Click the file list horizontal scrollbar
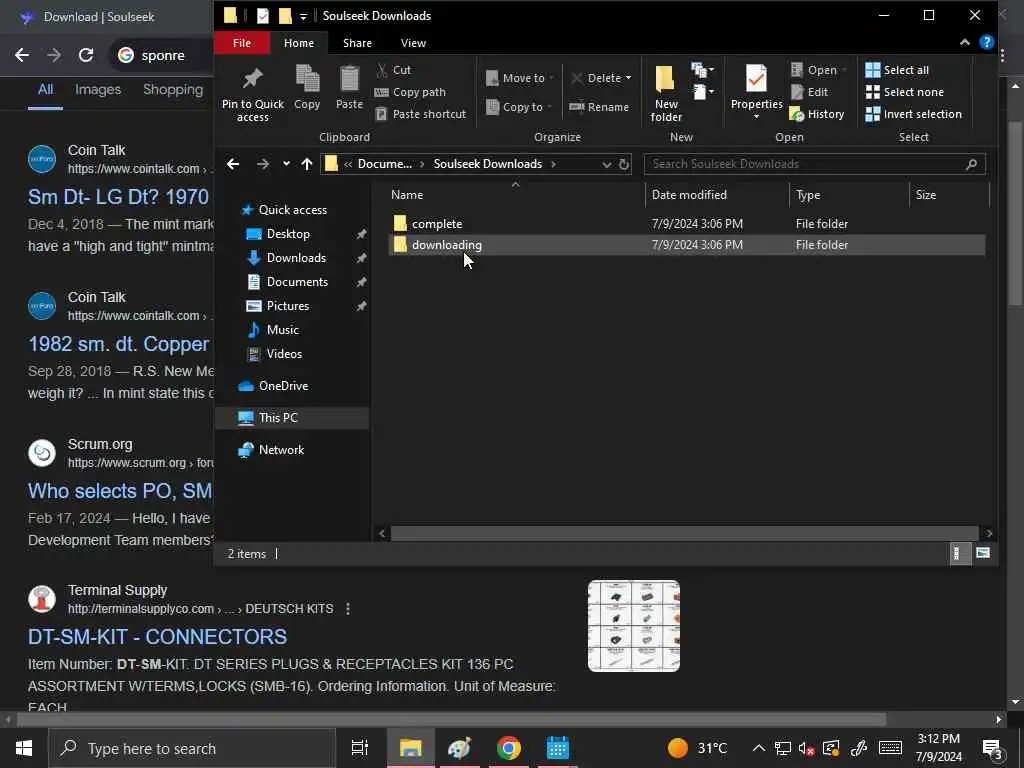Screen dimensions: 1024x768 click(684, 534)
